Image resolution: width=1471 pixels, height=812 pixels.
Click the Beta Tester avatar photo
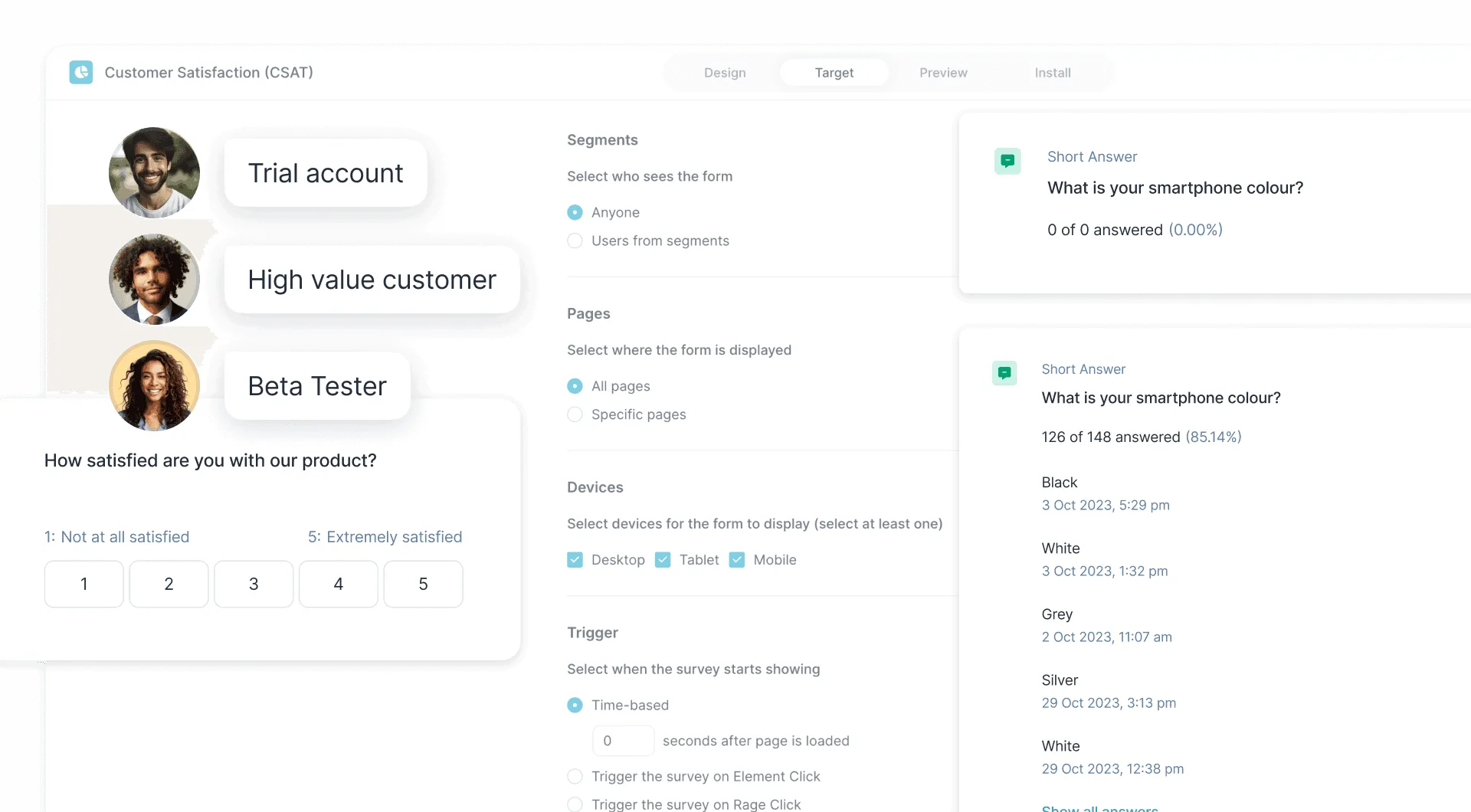153,385
